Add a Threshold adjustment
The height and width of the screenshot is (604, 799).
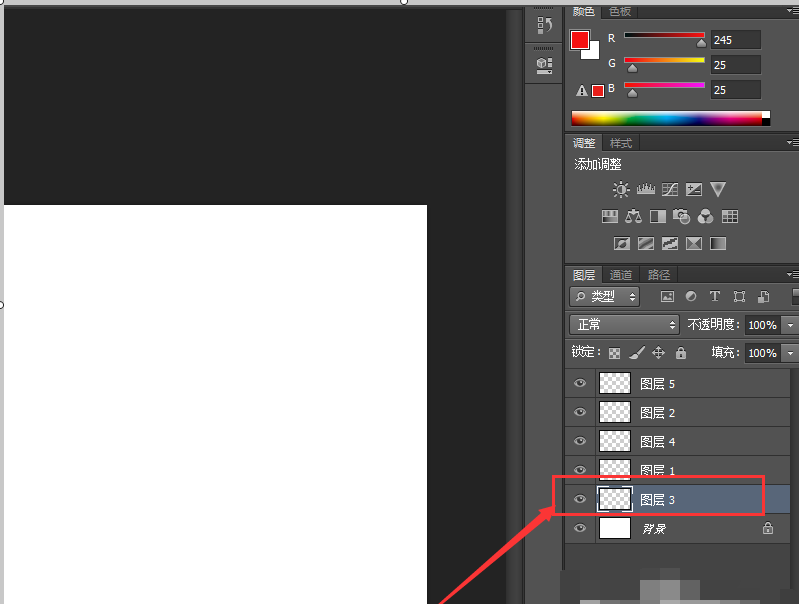670,244
